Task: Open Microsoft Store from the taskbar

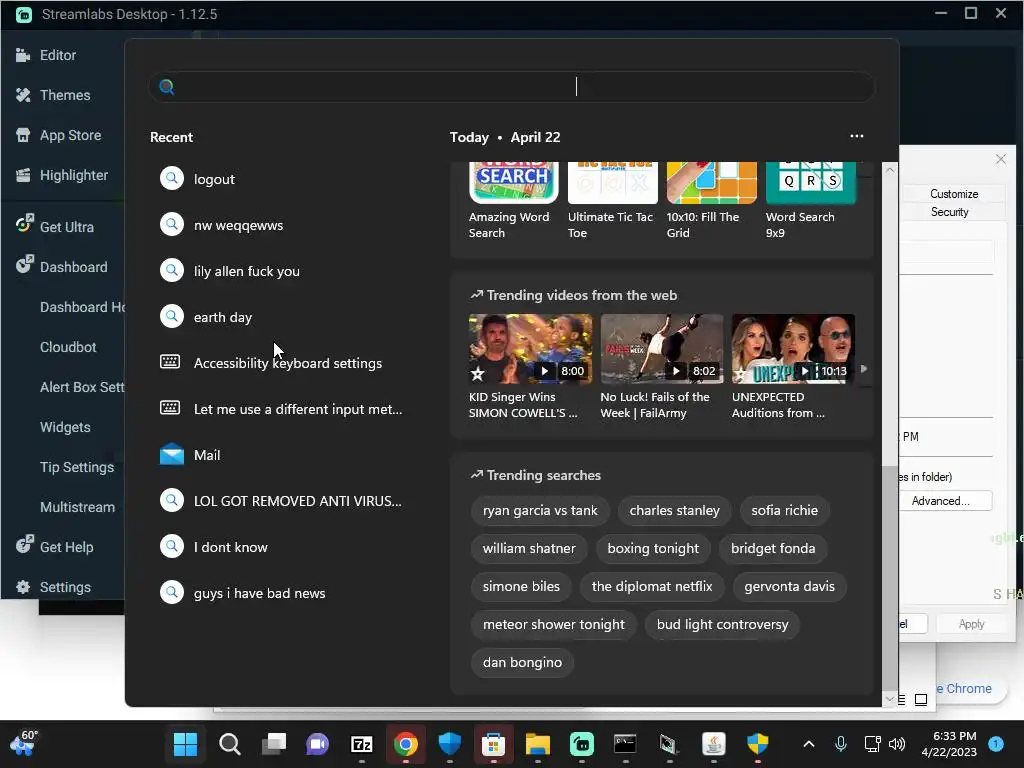Action: click(x=494, y=744)
